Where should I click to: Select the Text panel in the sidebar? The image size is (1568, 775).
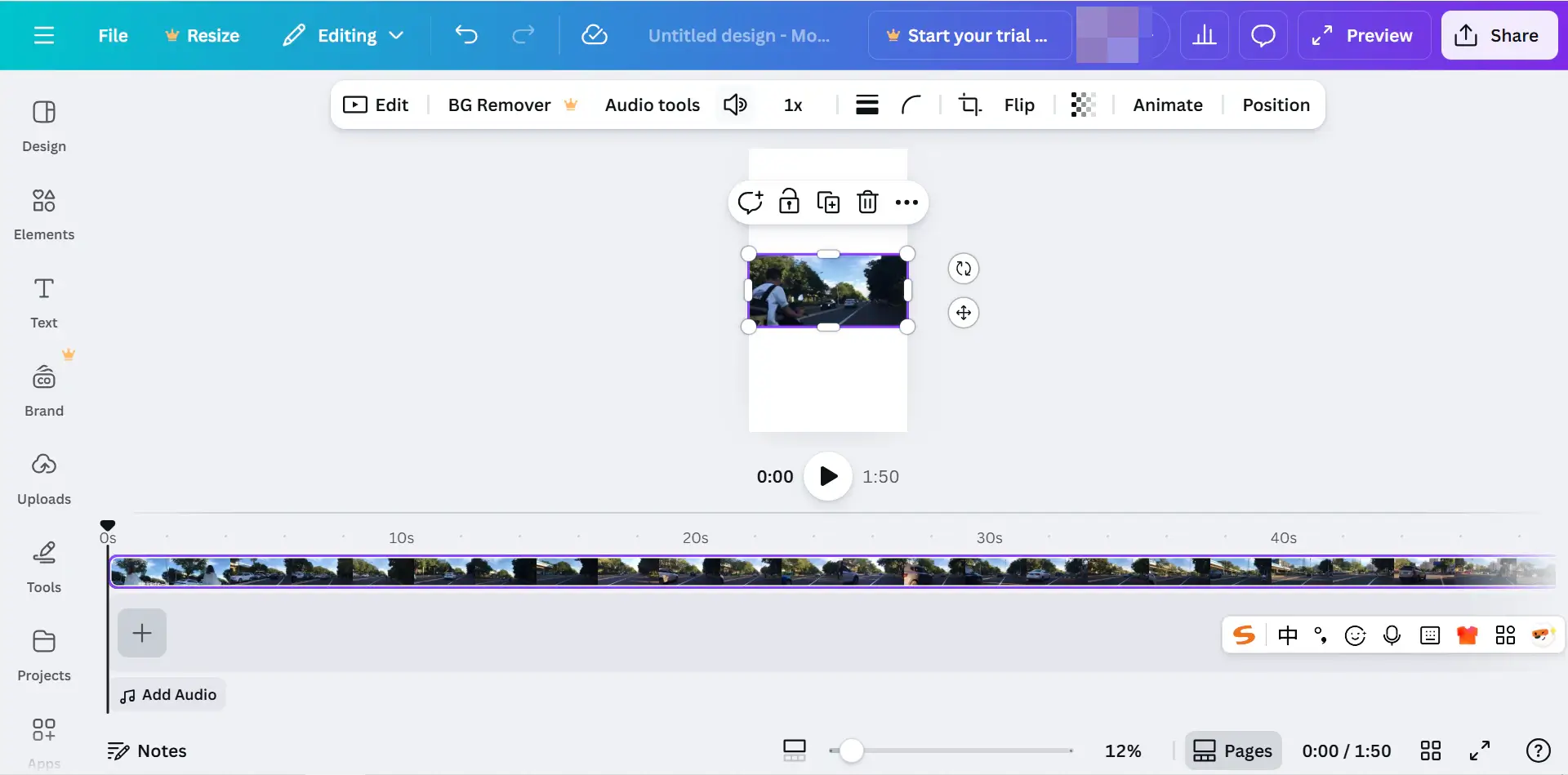(43, 301)
